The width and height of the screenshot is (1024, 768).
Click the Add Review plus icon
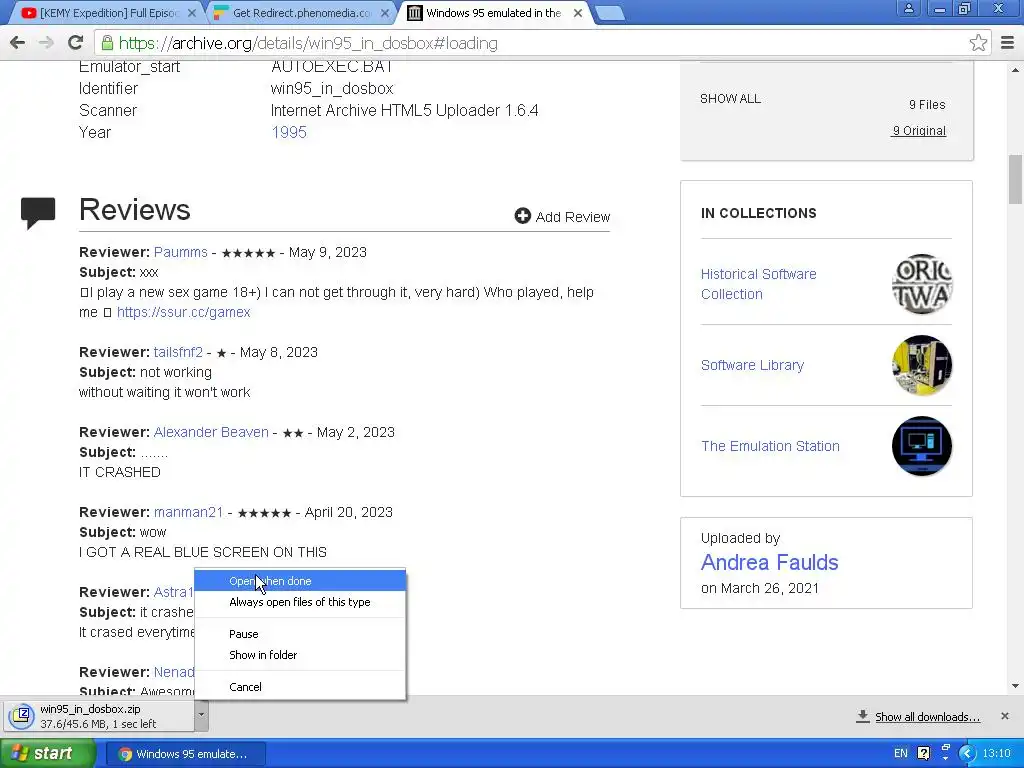tap(522, 216)
